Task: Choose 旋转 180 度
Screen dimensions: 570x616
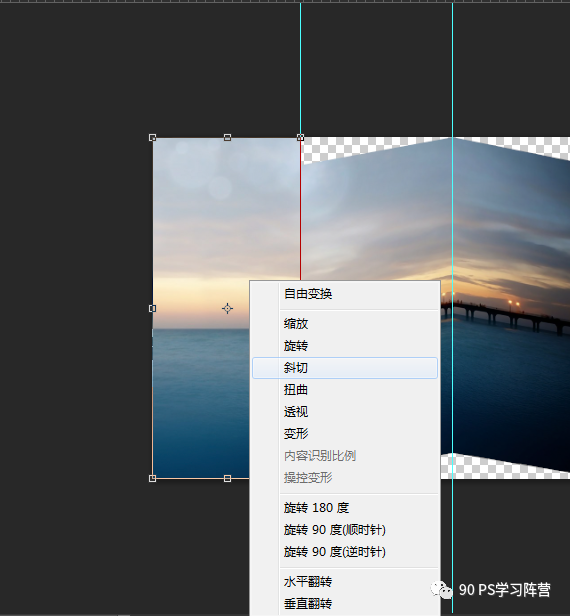Action: click(x=345, y=508)
